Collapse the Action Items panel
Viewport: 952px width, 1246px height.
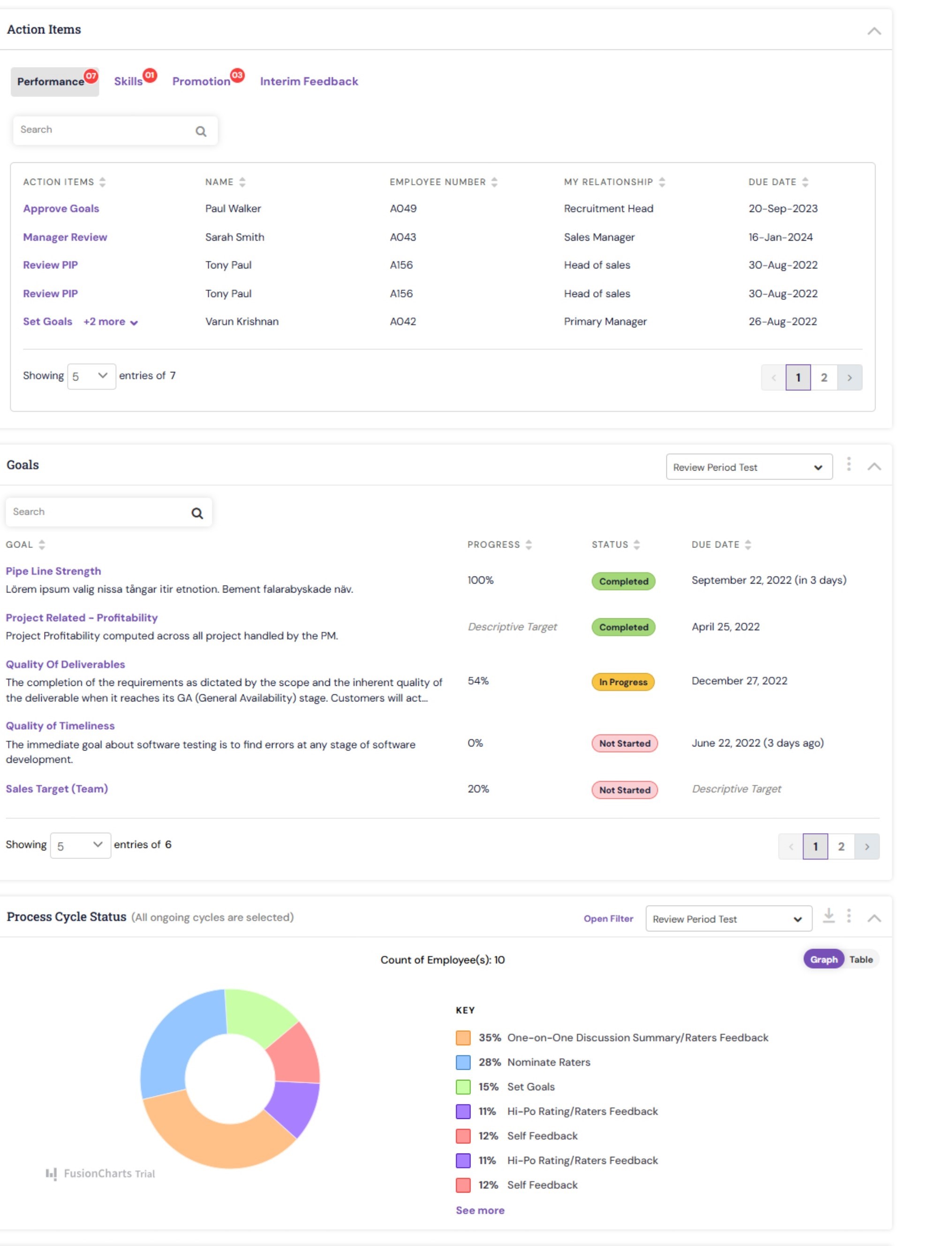point(874,31)
